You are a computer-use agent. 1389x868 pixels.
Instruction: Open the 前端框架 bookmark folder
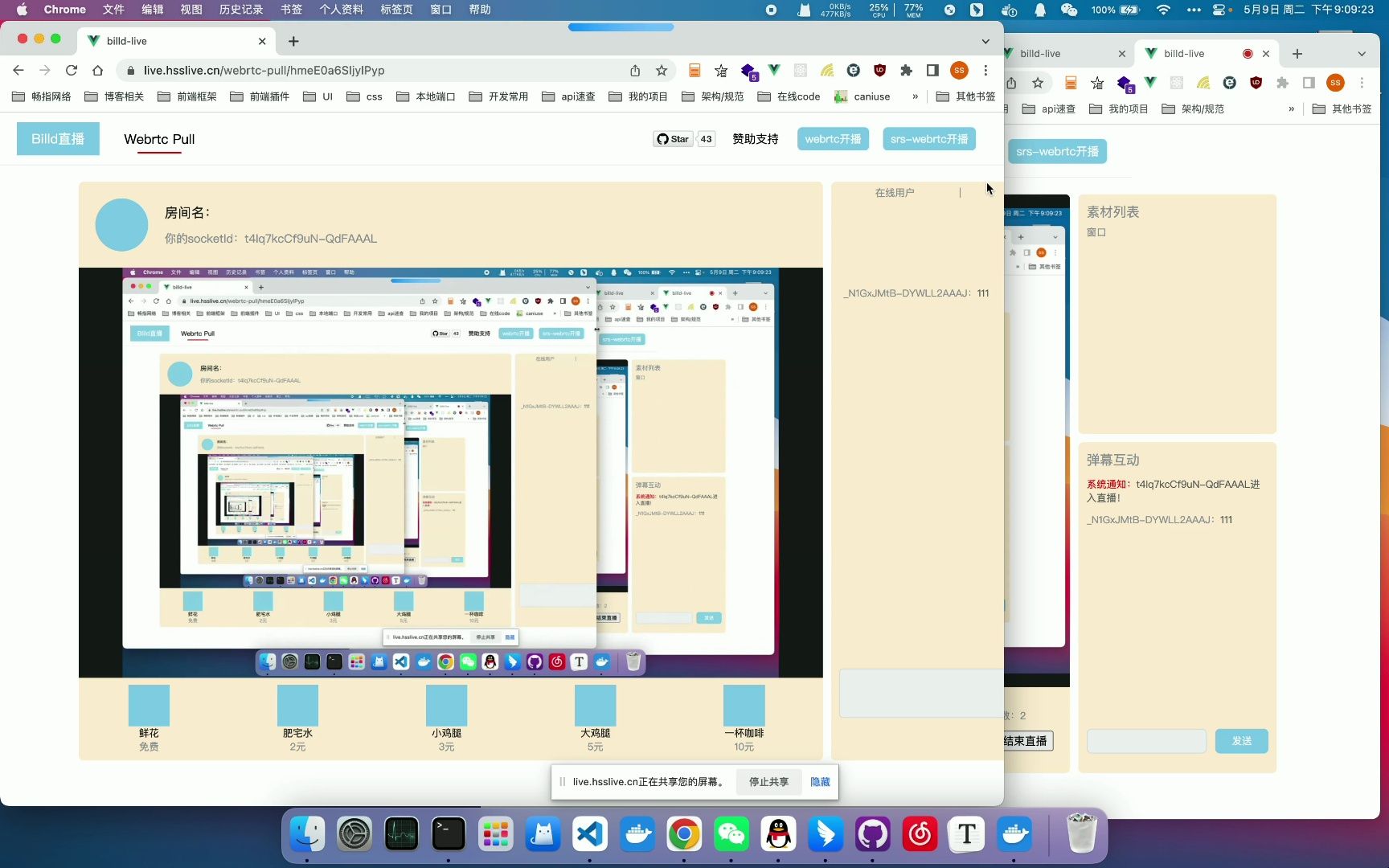[x=186, y=96]
